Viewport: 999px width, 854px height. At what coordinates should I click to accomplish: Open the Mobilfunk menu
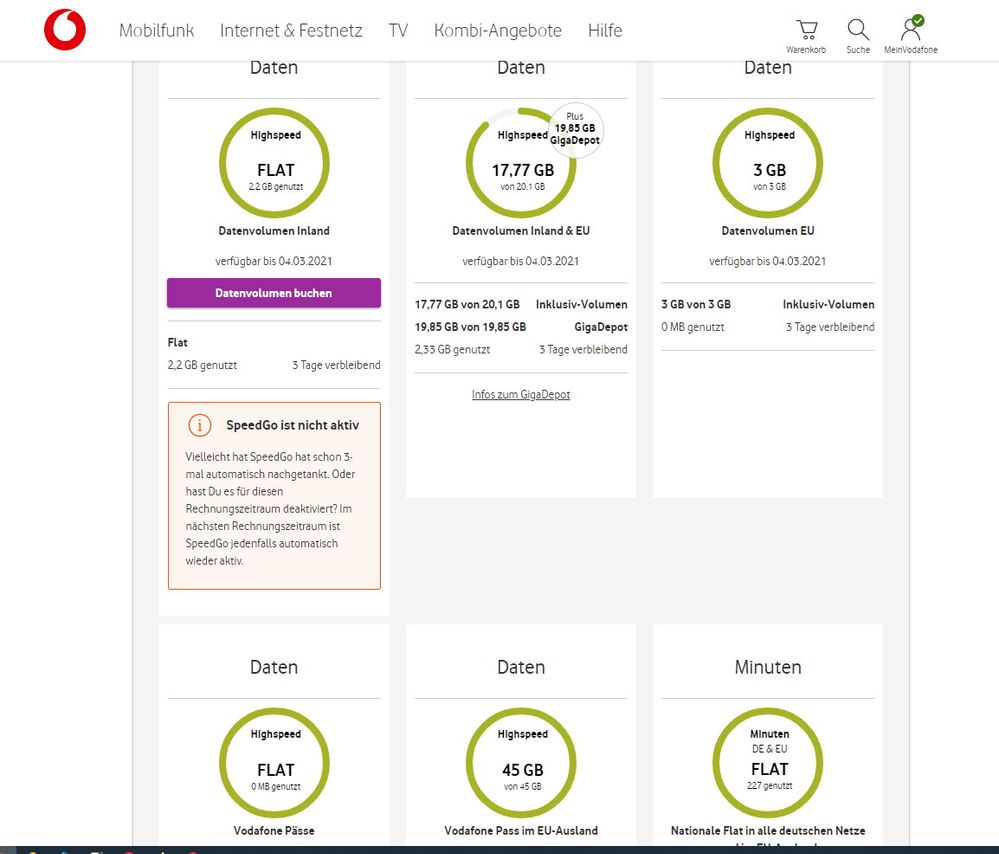(157, 31)
